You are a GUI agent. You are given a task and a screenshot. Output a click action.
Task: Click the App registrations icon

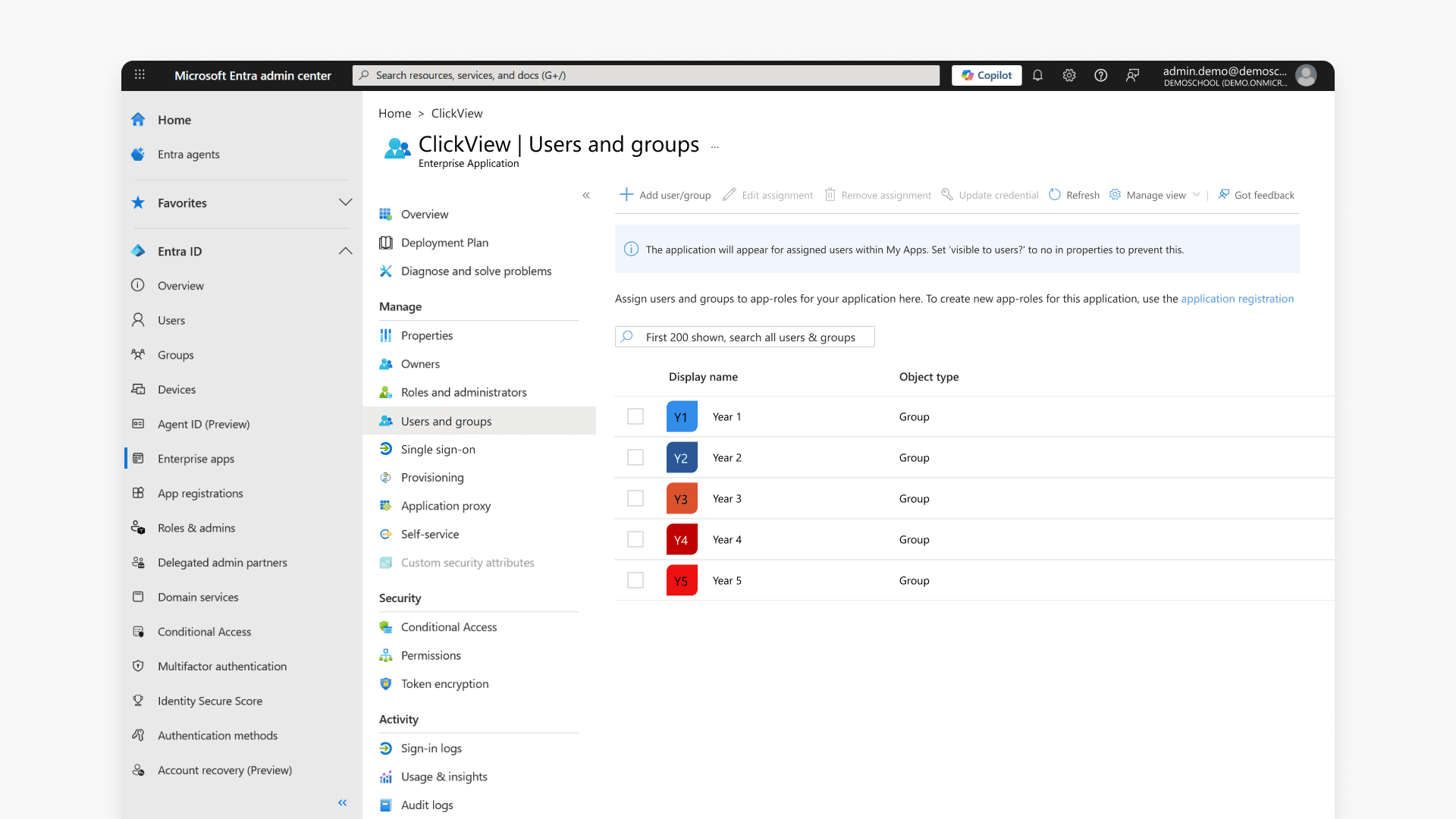[138, 493]
